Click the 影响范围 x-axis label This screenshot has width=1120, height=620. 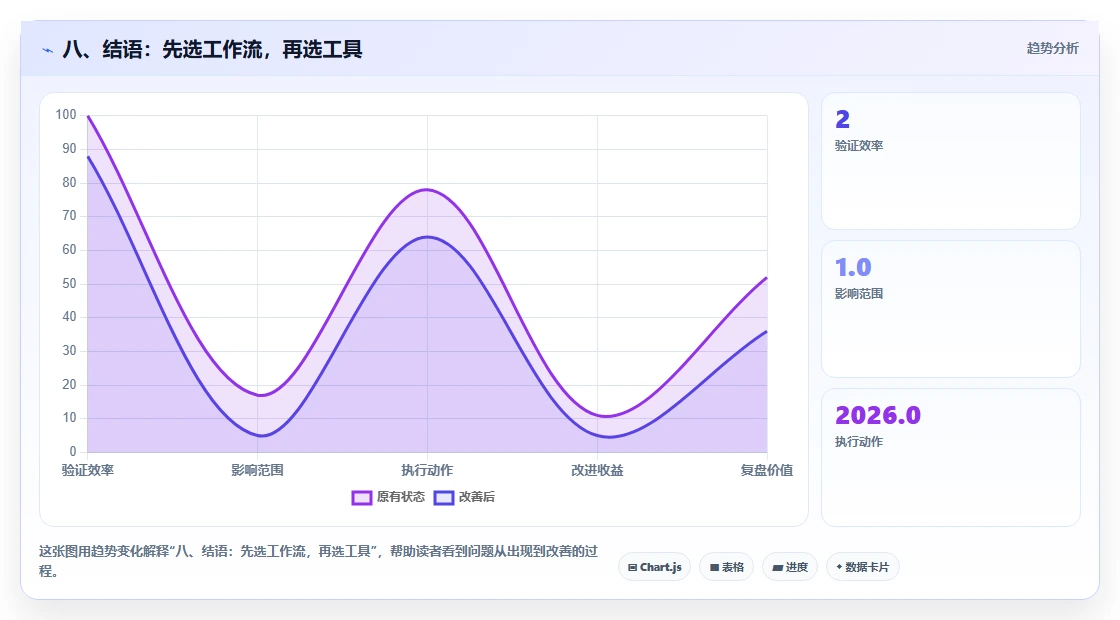pos(257,470)
